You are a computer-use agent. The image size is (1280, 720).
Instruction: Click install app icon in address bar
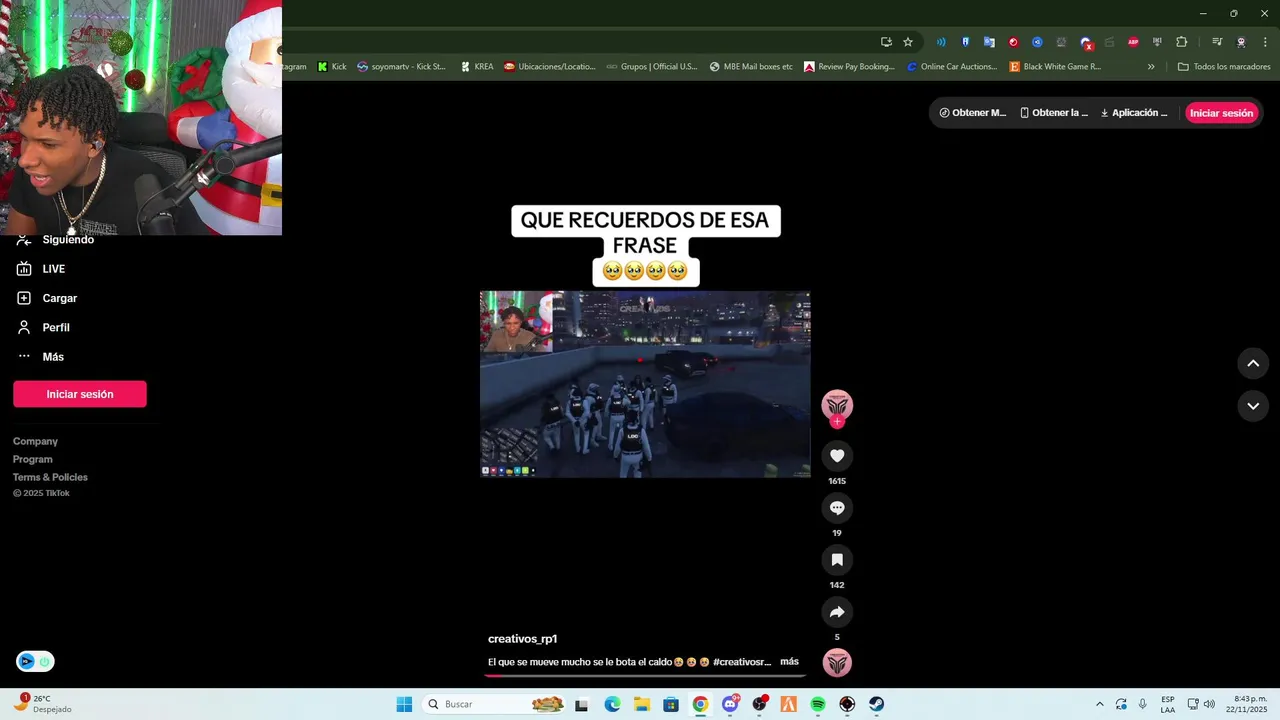886,42
